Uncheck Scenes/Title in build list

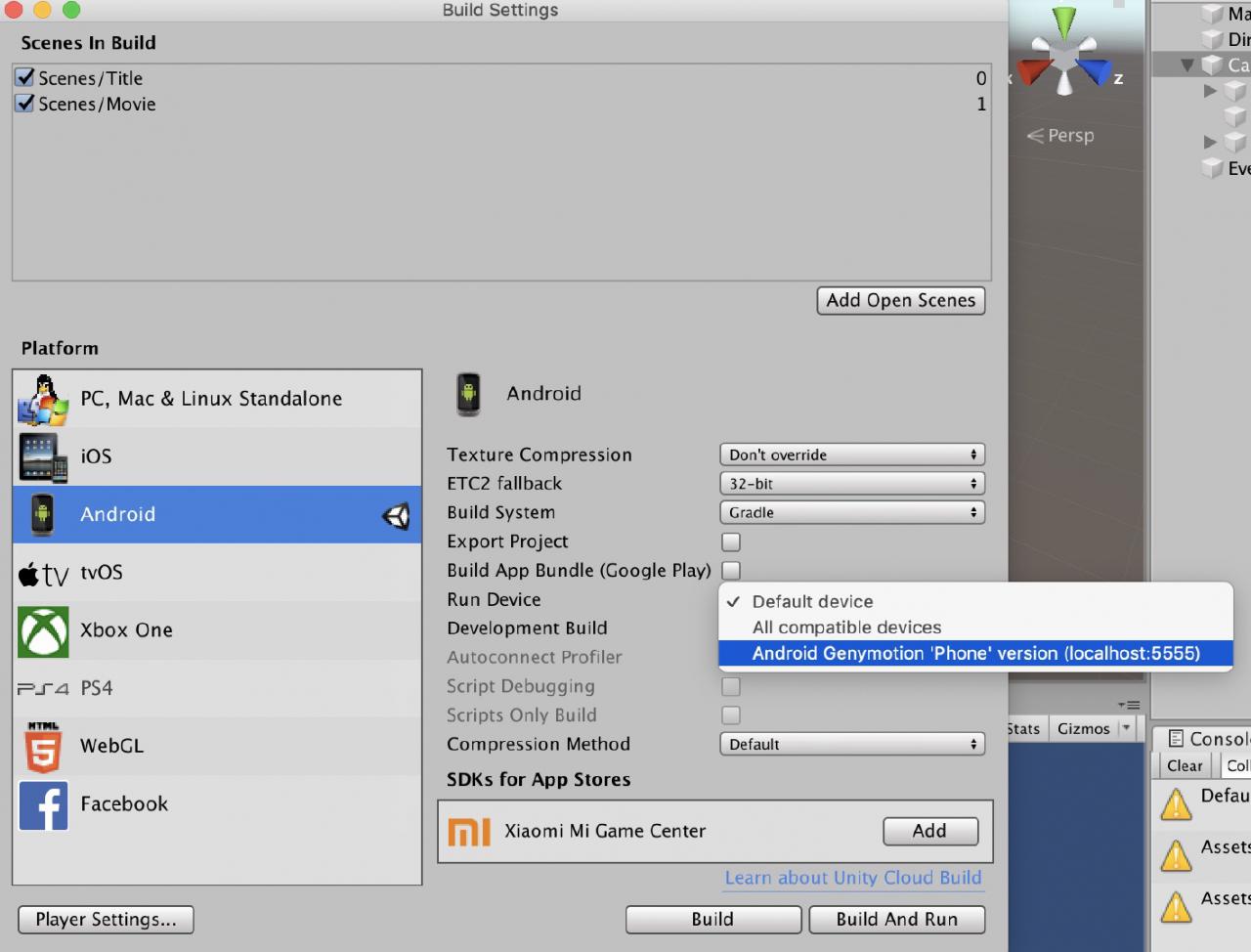click(x=24, y=77)
